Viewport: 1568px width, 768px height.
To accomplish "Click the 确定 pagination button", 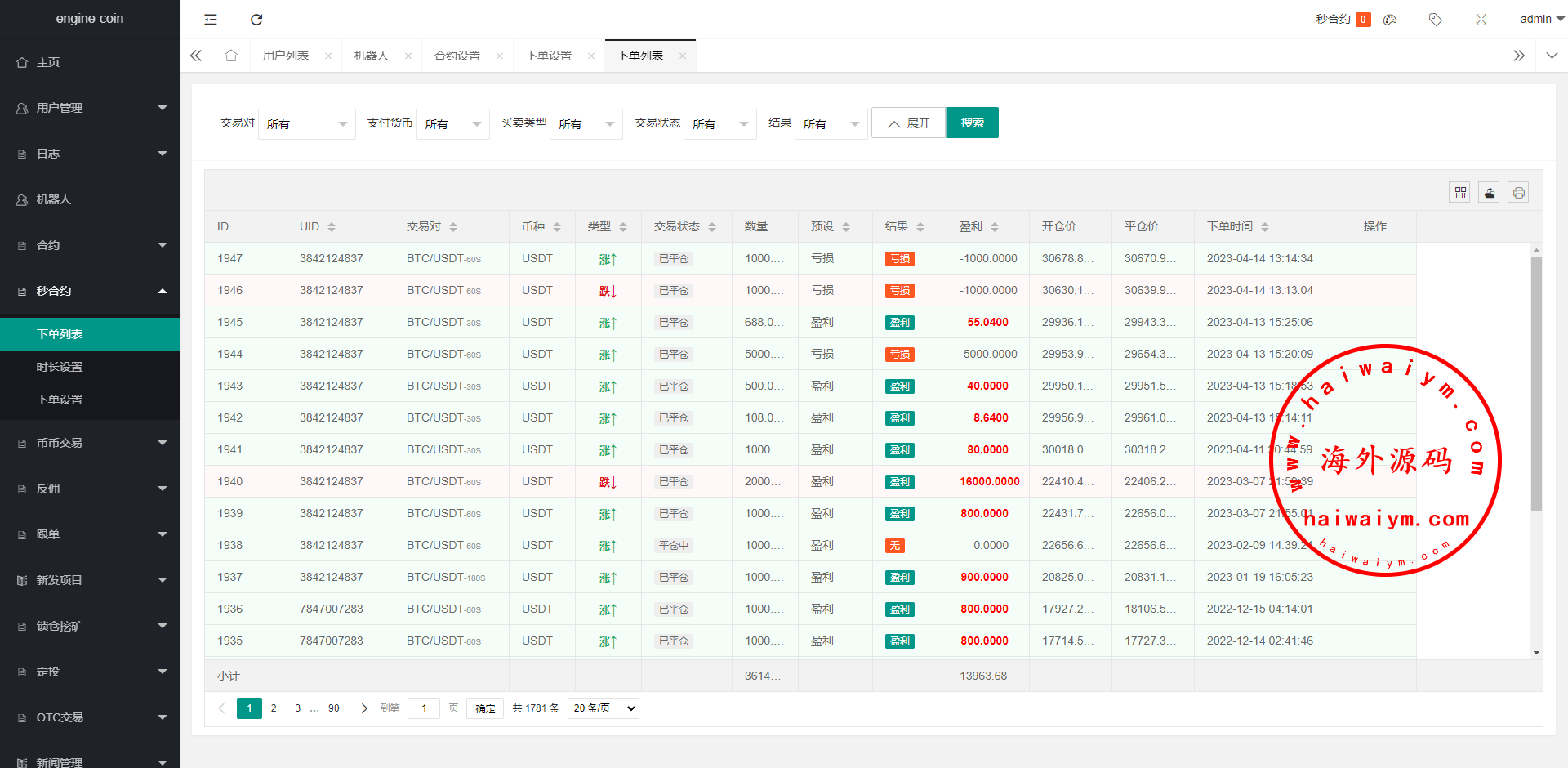I will tap(485, 708).
